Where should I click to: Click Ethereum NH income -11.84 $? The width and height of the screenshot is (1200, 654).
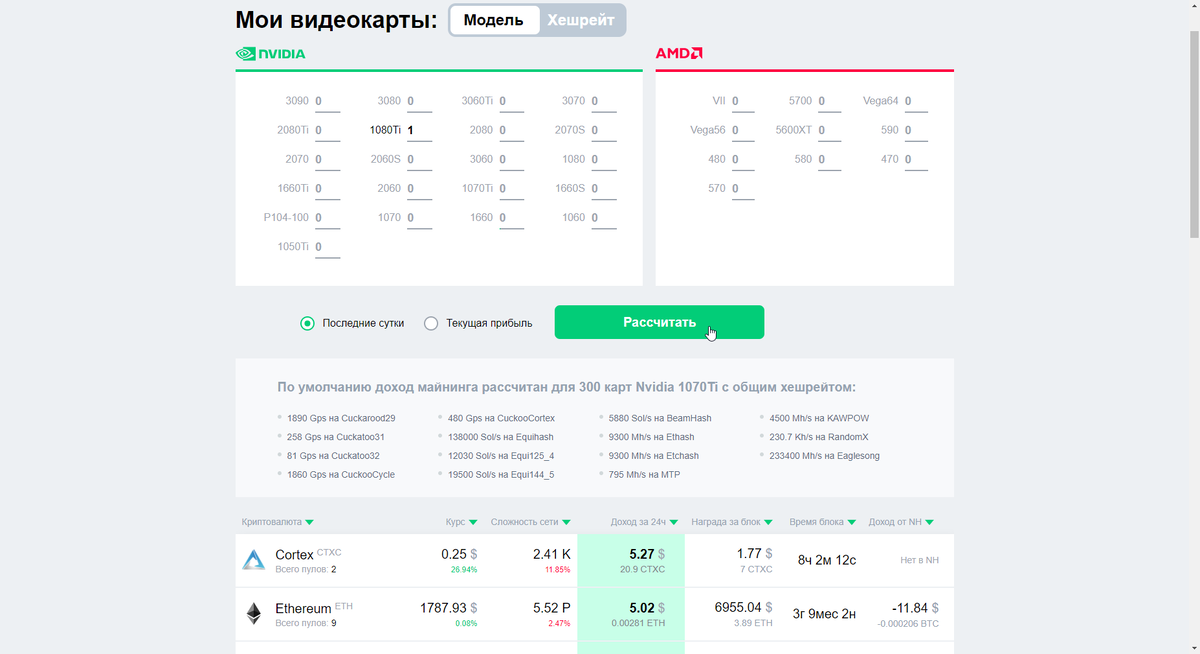915,607
